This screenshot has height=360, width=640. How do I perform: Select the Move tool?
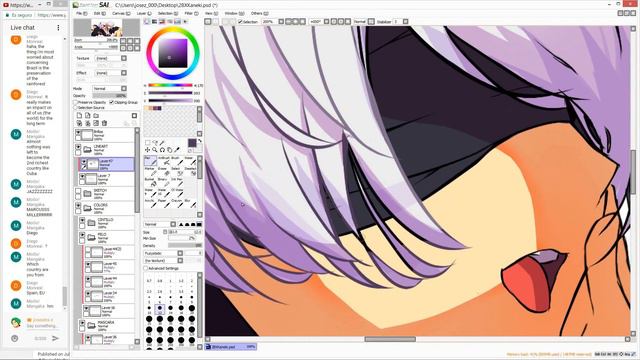[147, 150]
